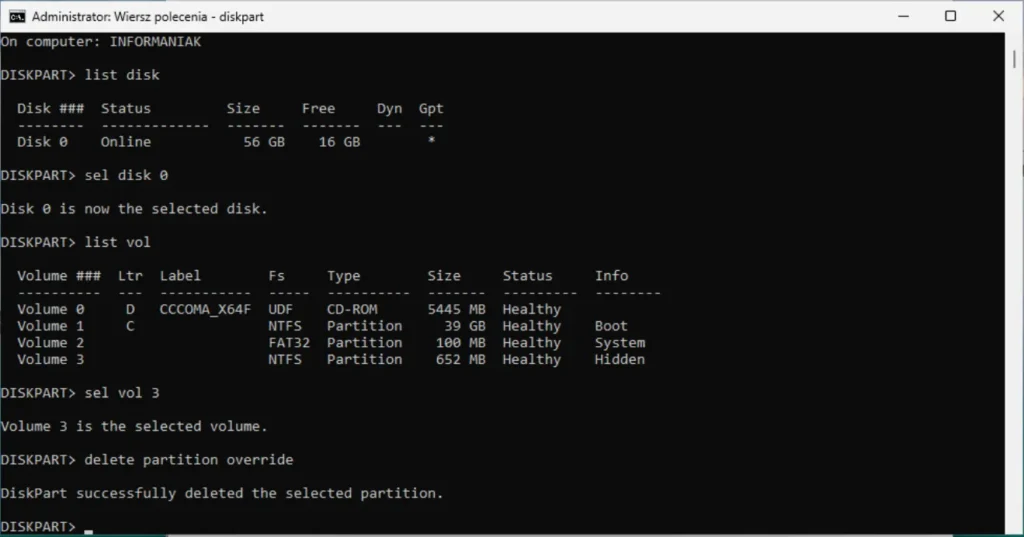
Task: Click the 'sel vol 3' command text
Action: point(122,392)
